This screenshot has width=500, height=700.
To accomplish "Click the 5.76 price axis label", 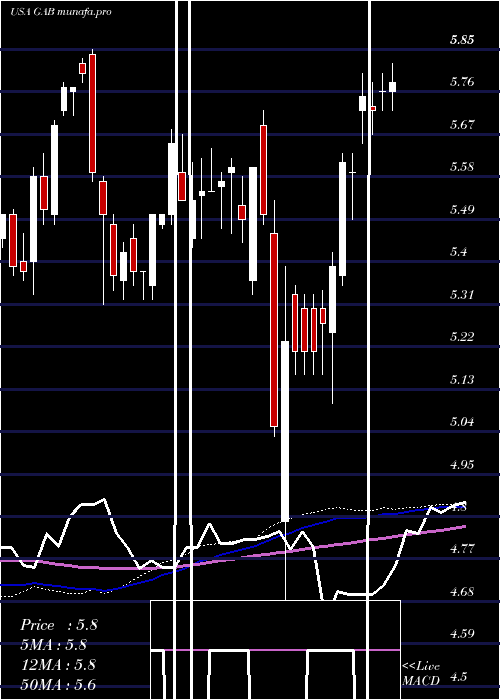I will point(462,82).
